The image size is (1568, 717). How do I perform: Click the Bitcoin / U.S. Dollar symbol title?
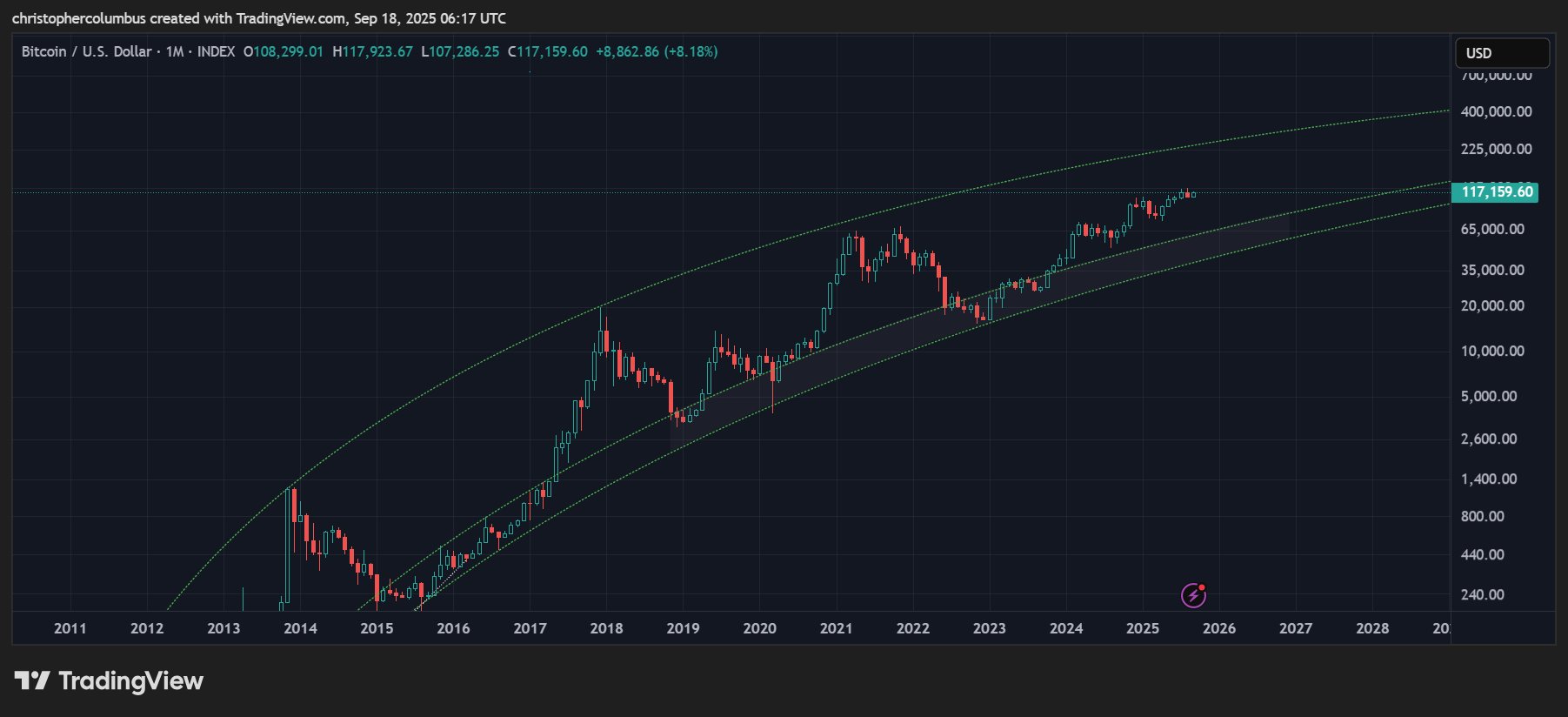(x=86, y=52)
